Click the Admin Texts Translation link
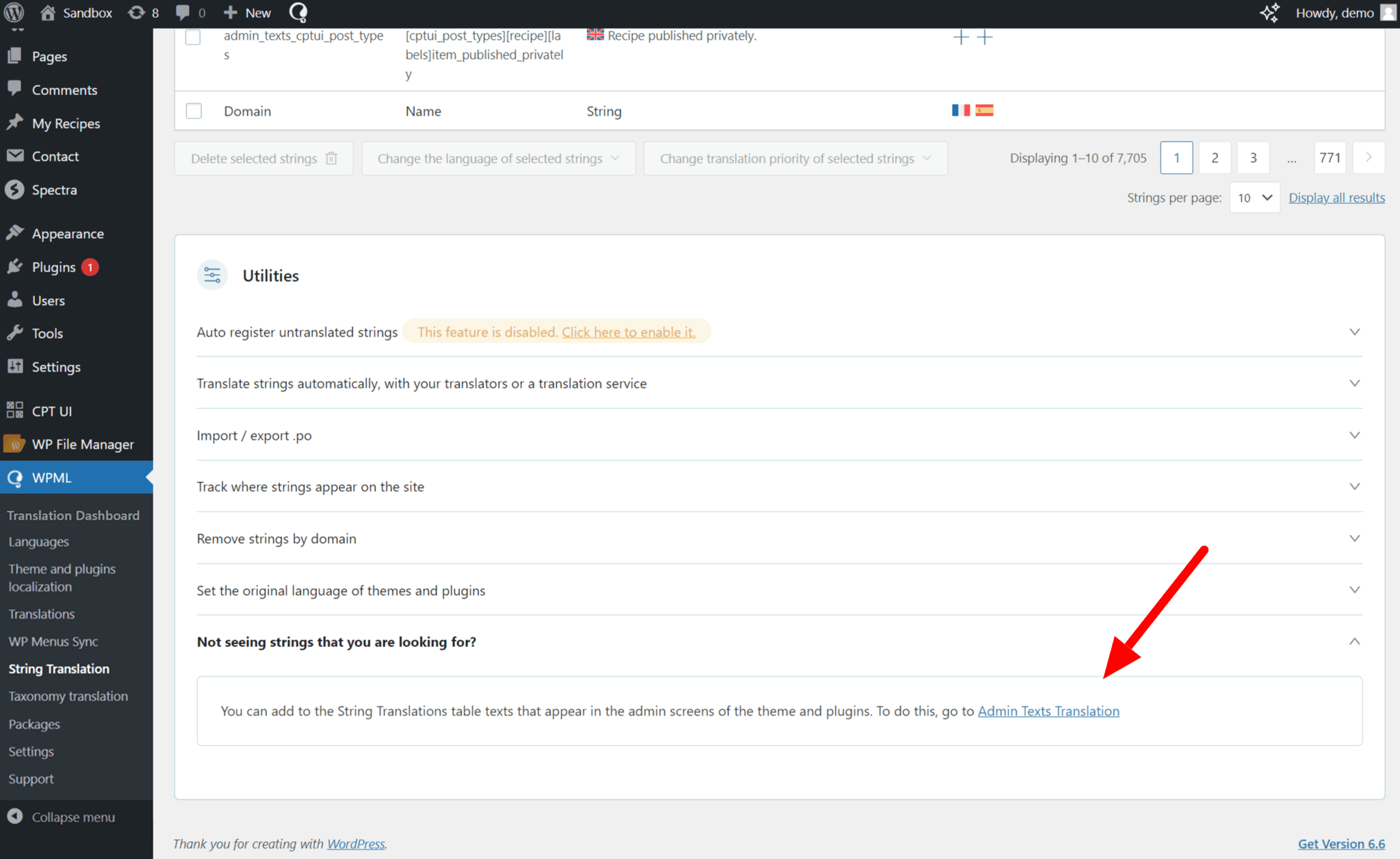This screenshot has width=1400, height=859. pos(1048,711)
